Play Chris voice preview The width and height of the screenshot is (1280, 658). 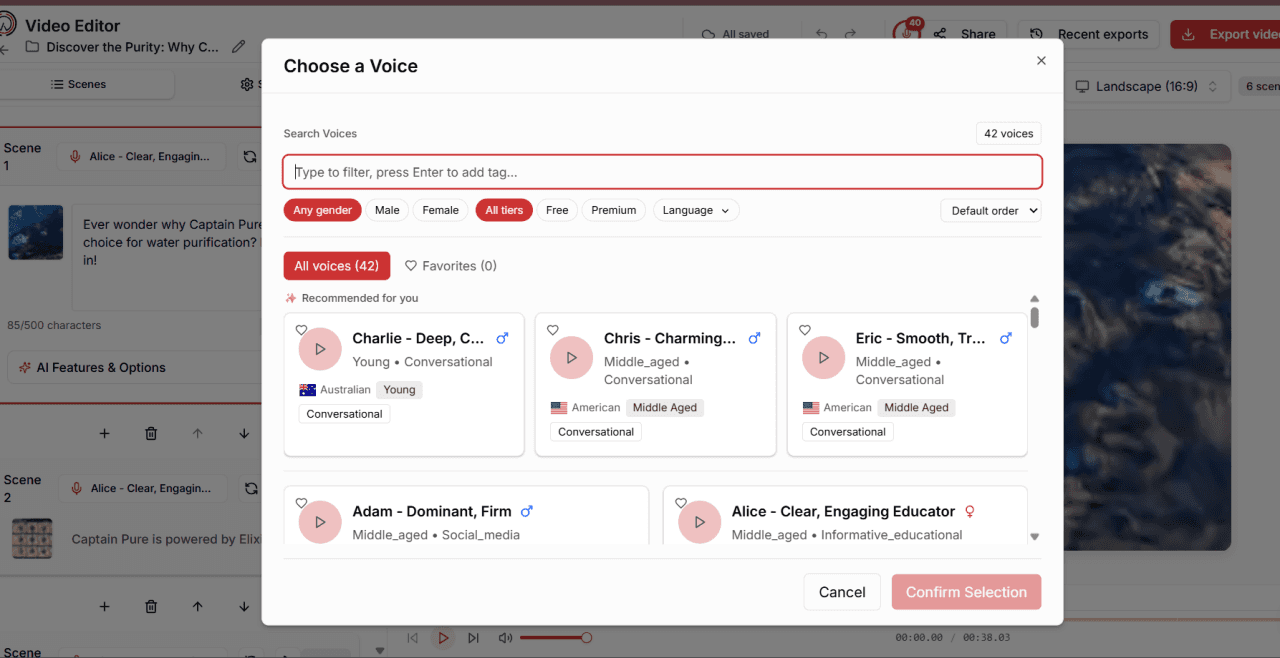[572, 358]
